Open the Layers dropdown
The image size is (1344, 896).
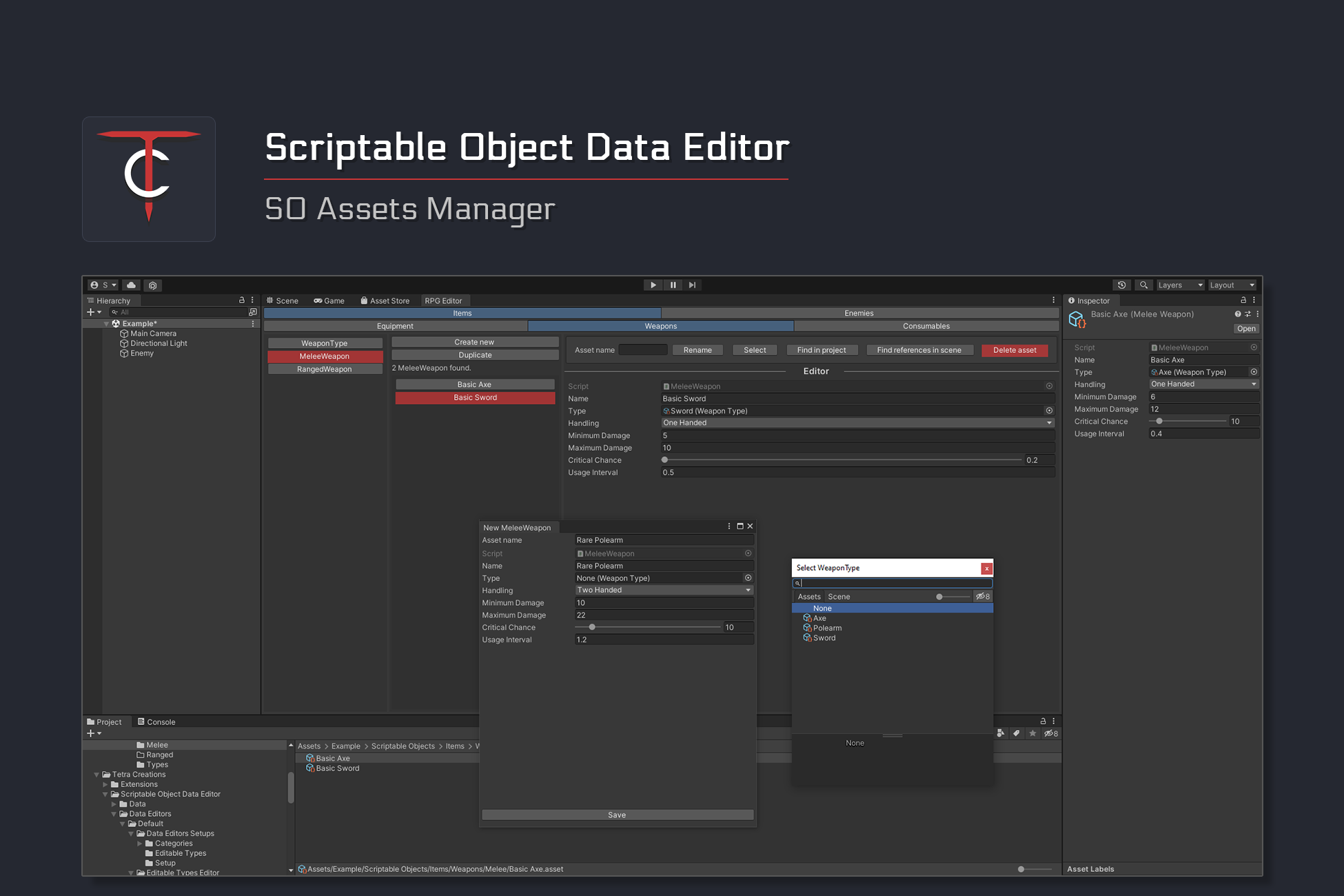point(1180,285)
